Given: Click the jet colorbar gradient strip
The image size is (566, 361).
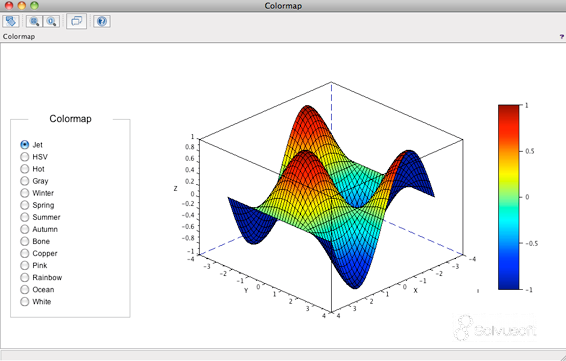Looking at the screenshot, I should click(x=509, y=197).
